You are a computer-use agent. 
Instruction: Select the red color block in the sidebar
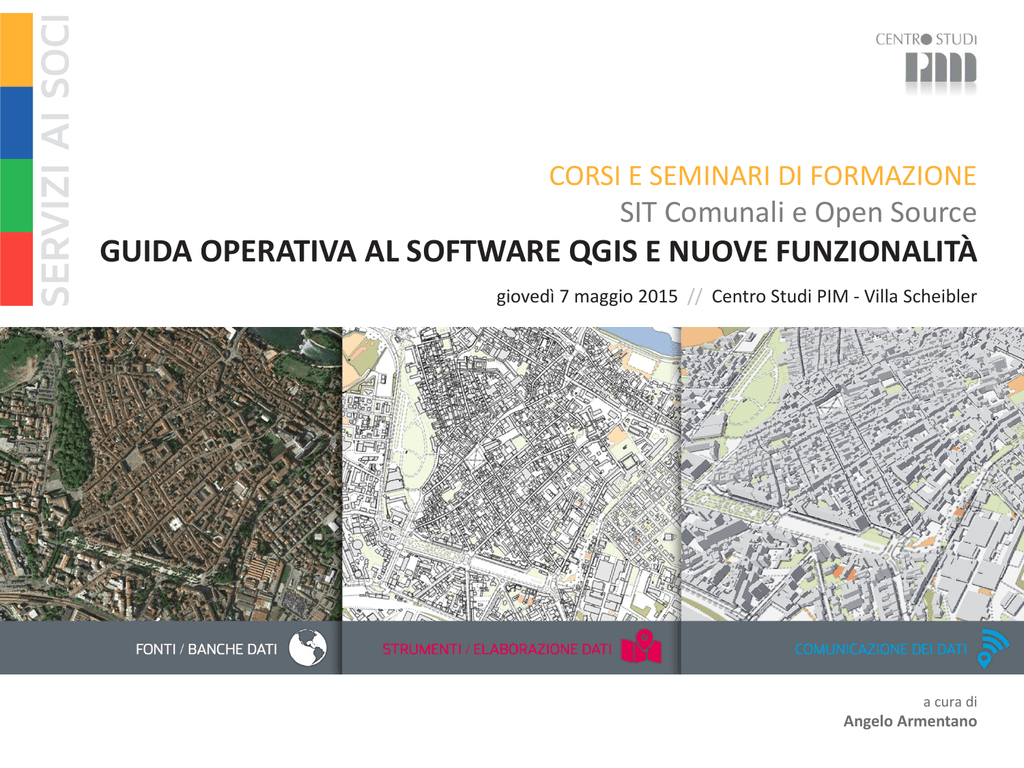(x=16, y=268)
